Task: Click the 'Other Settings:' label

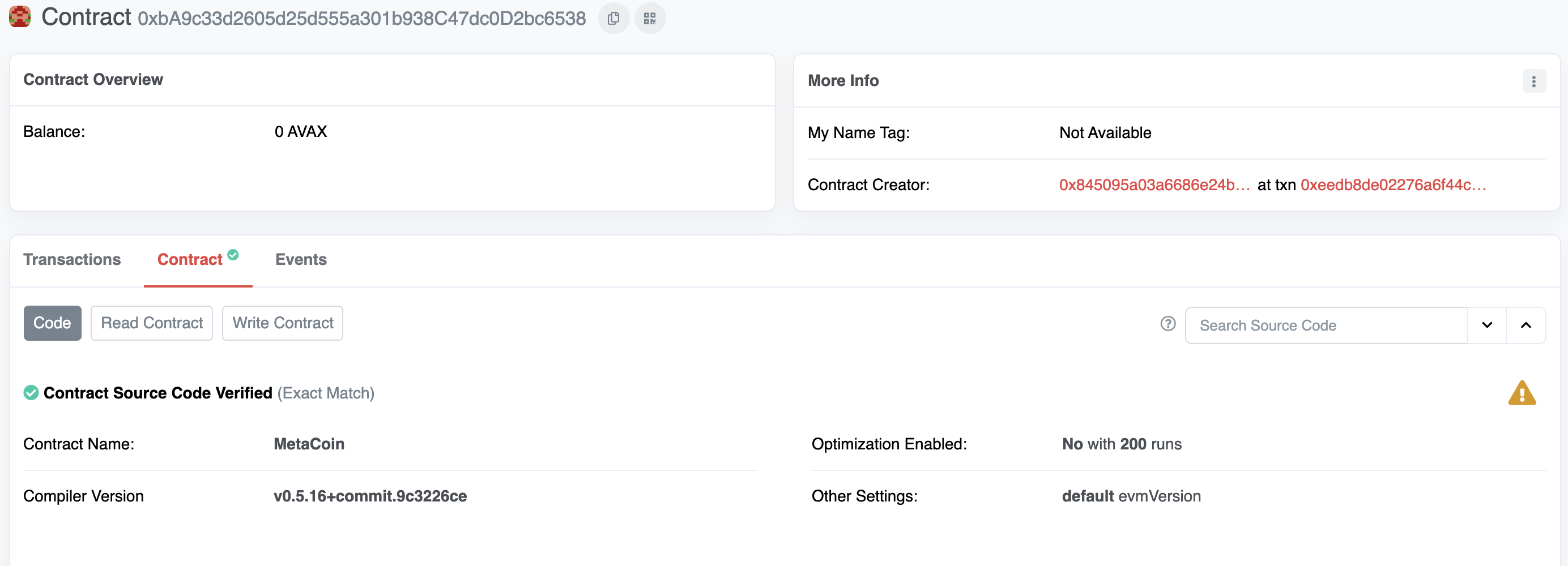Action: pos(864,496)
